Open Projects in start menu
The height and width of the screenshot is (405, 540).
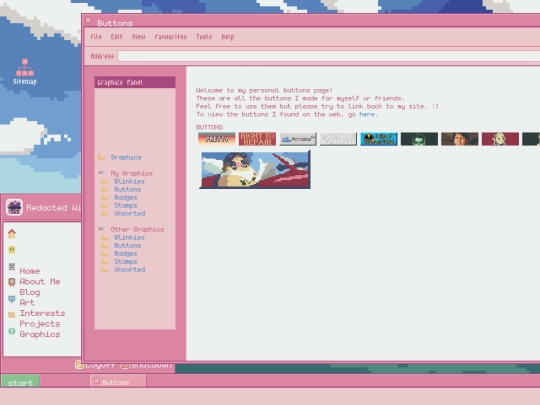tap(40, 324)
